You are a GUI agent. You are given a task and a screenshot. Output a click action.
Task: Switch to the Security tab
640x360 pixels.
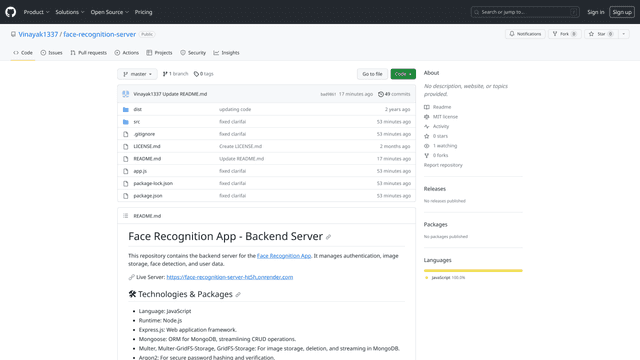193,53
